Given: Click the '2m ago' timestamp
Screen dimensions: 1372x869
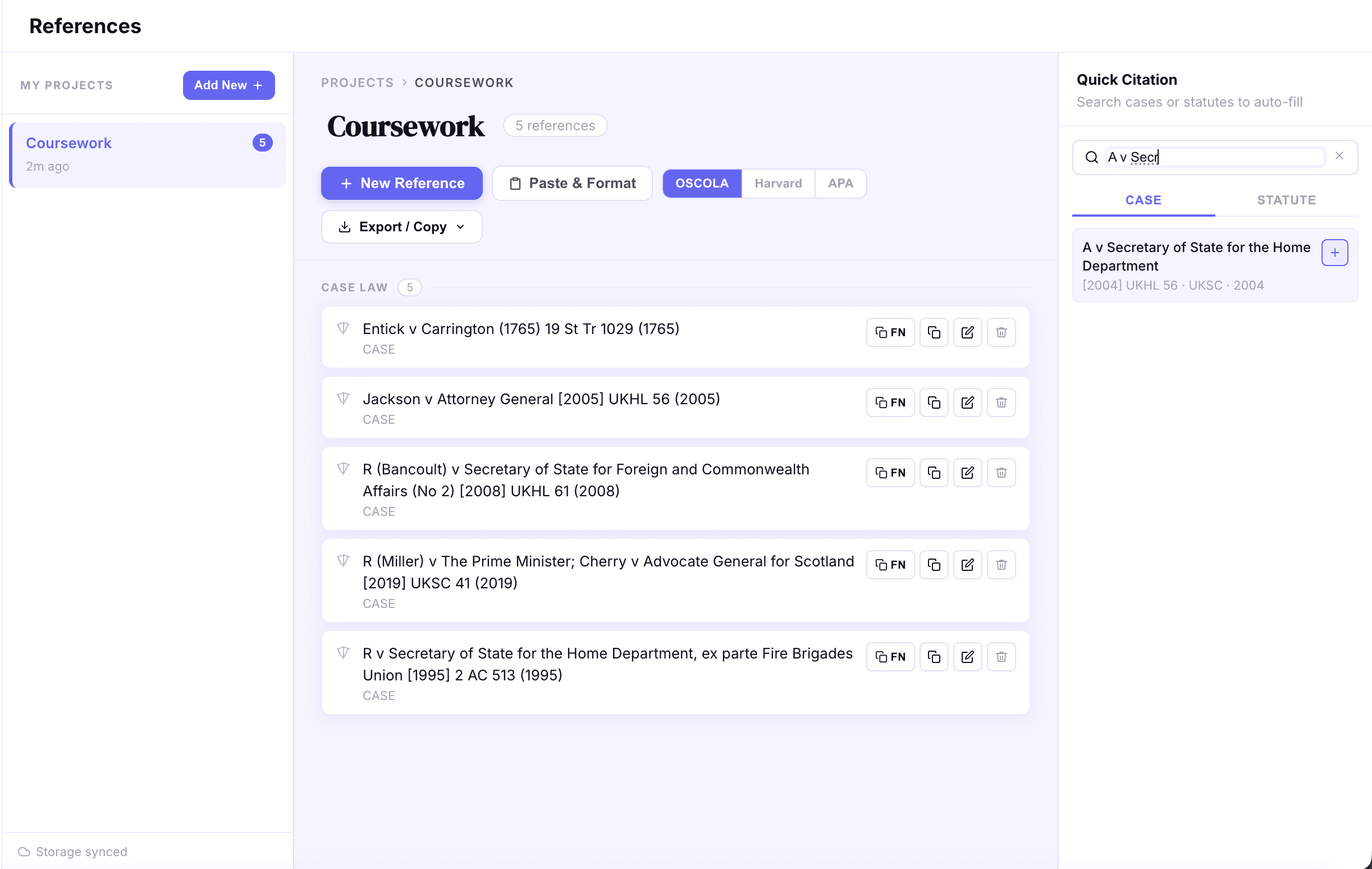Looking at the screenshot, I should click(47, 166).
